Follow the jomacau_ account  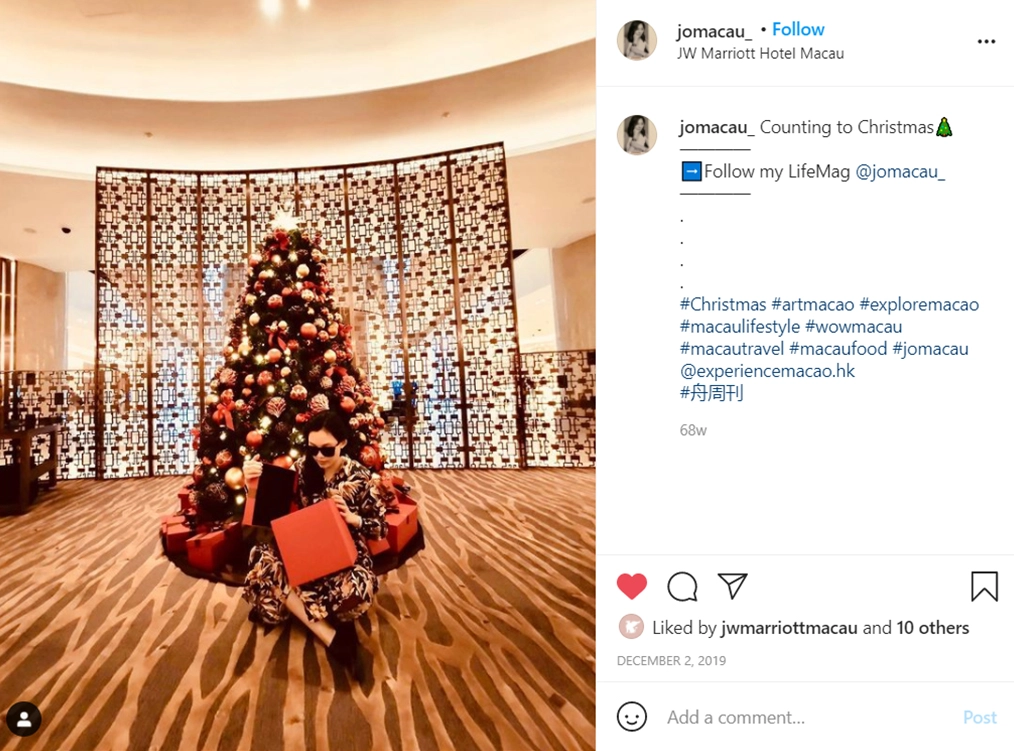(798, 30)
